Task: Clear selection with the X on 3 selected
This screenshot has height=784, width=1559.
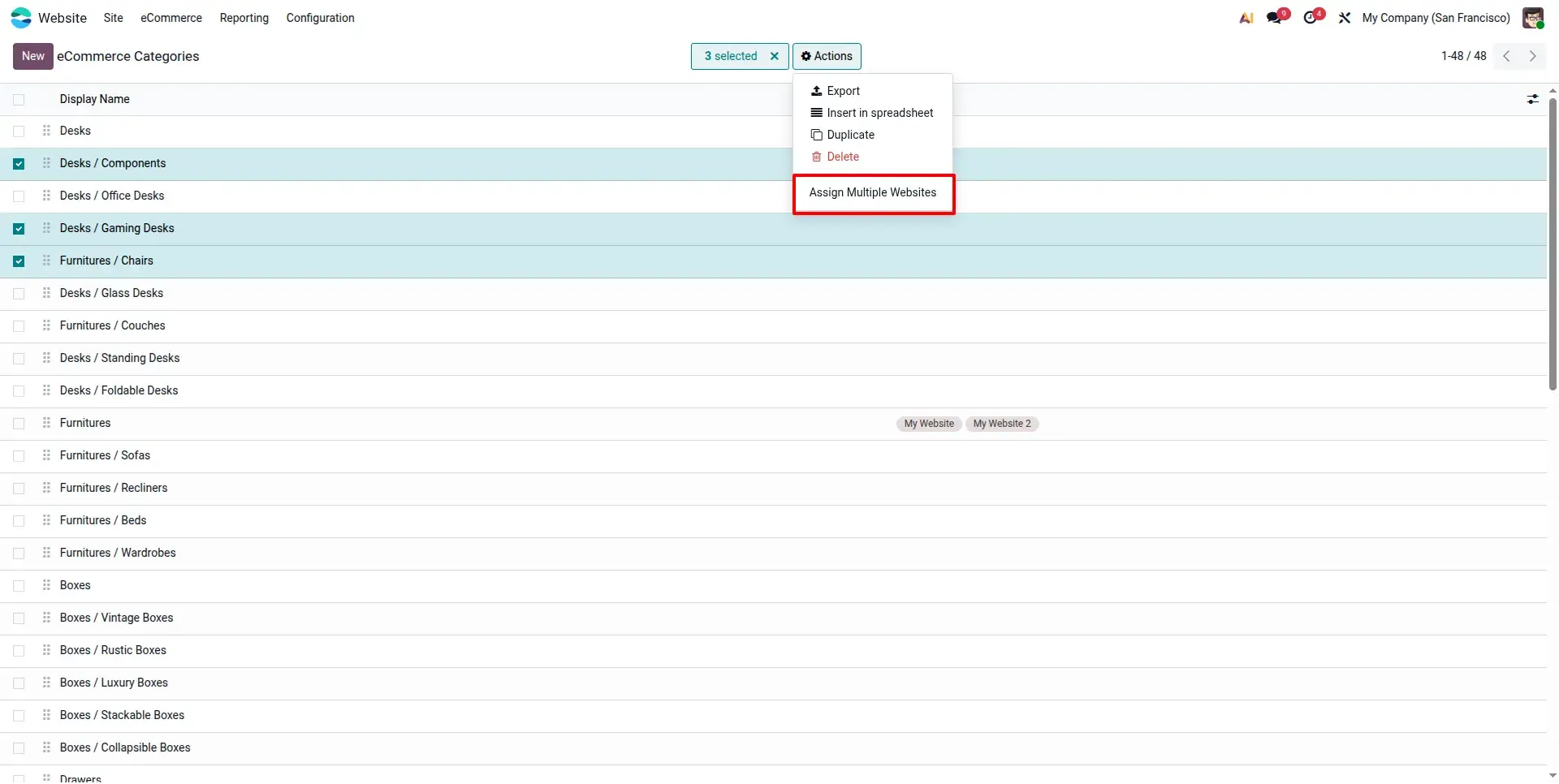Action: [775, 56]
